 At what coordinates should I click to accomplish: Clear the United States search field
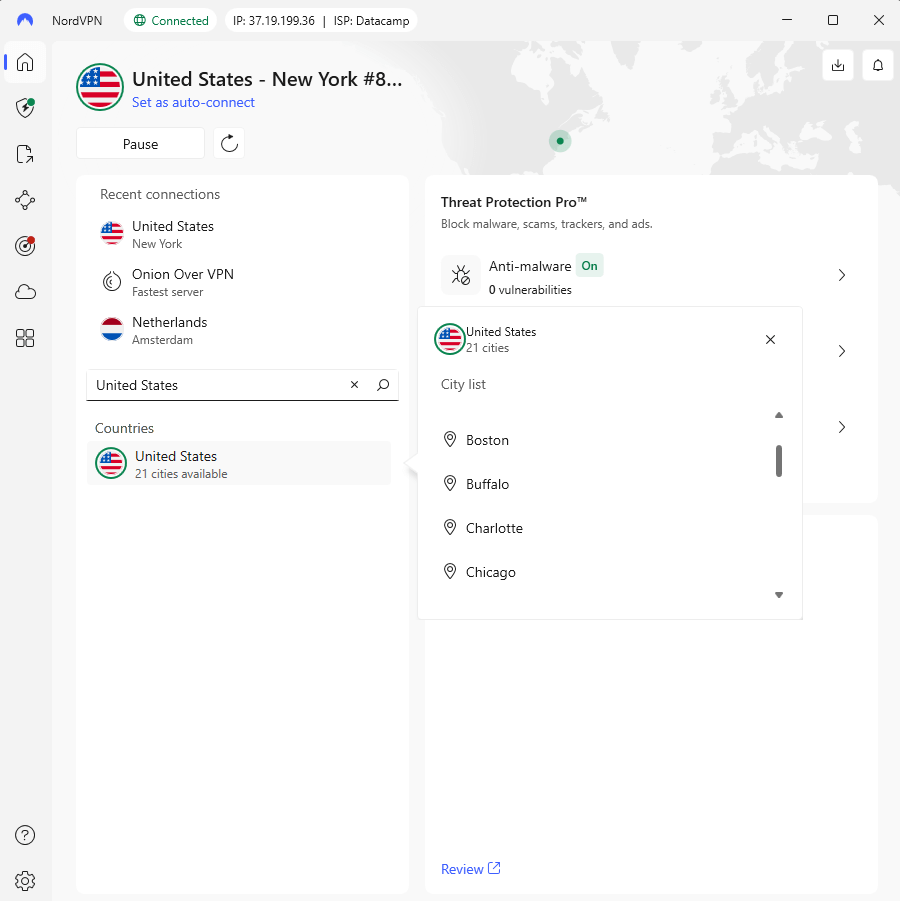pyautogui.click(x=354, y=384)
